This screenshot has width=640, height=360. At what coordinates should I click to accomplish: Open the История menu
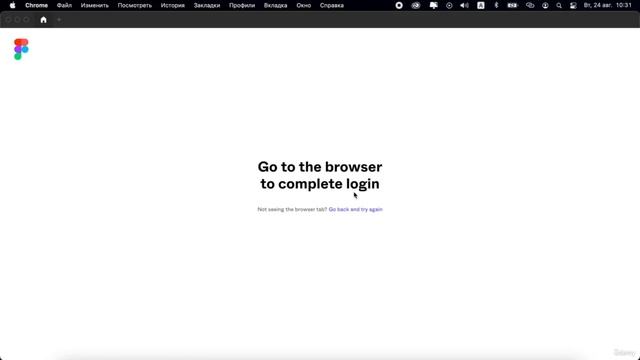tap(173, 5)
